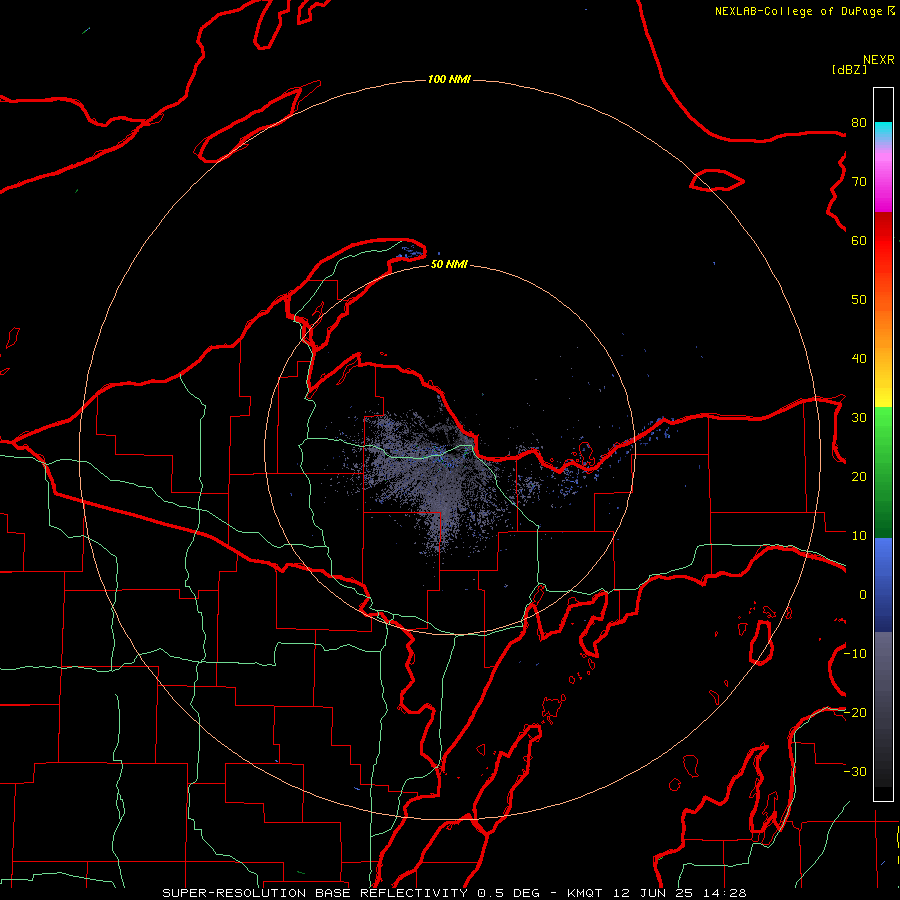Click the '60' value on the dBZ scale
900x900 pixels.
(x=859, y=240)
